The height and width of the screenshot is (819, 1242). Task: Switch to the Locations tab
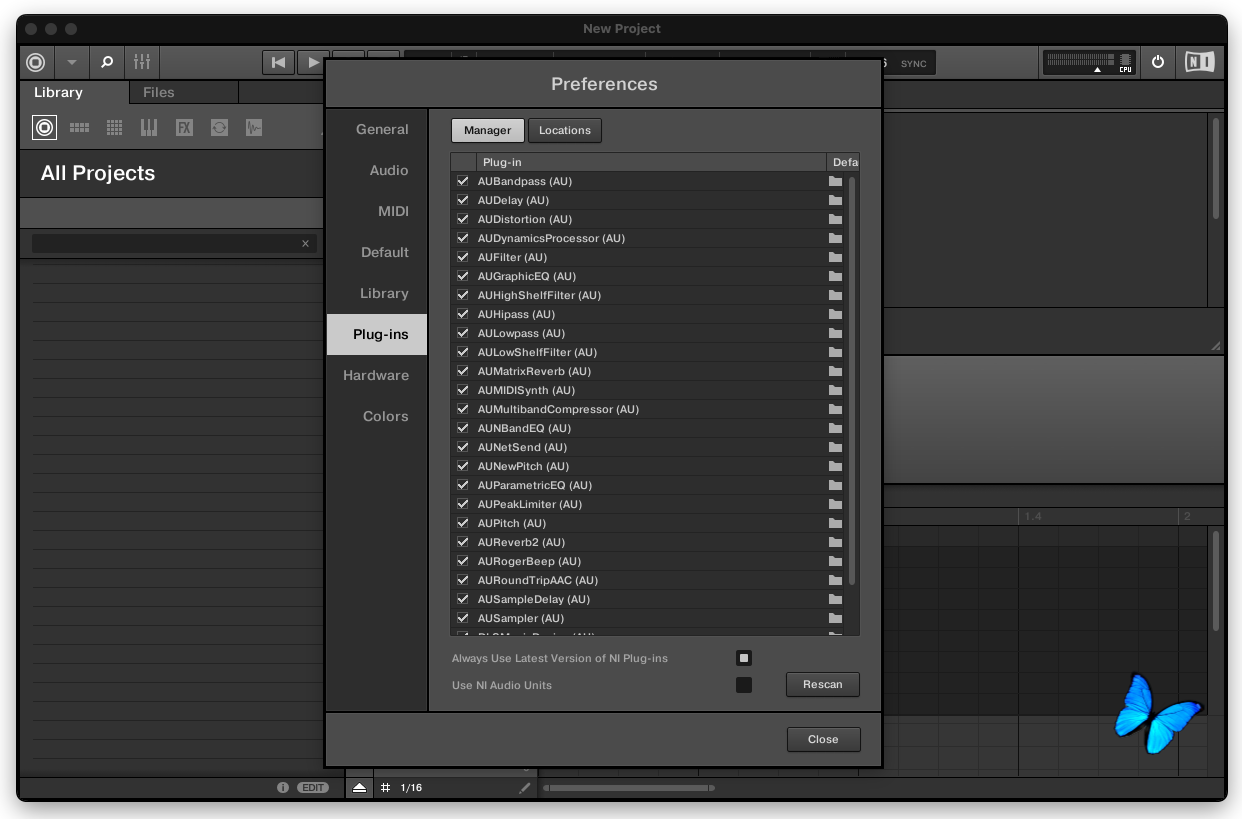tap(565, 130)
